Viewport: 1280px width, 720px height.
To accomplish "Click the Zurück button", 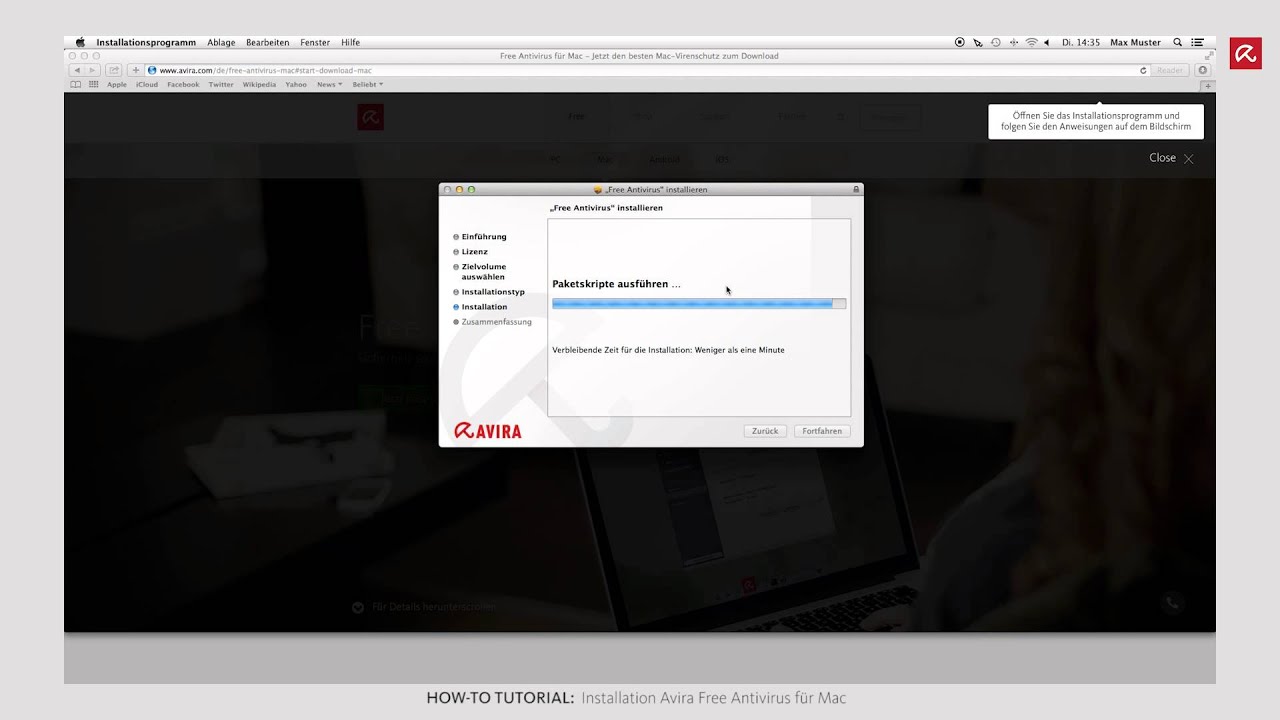I will click(765, 431).
